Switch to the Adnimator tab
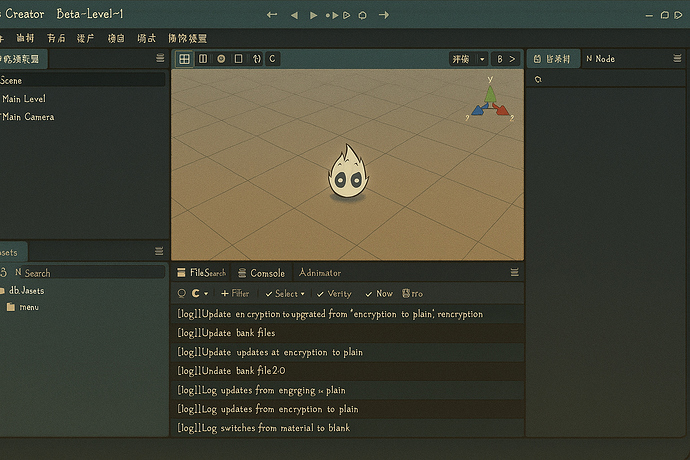Viewport: 690px width, 460px height. tap(320, 273)
